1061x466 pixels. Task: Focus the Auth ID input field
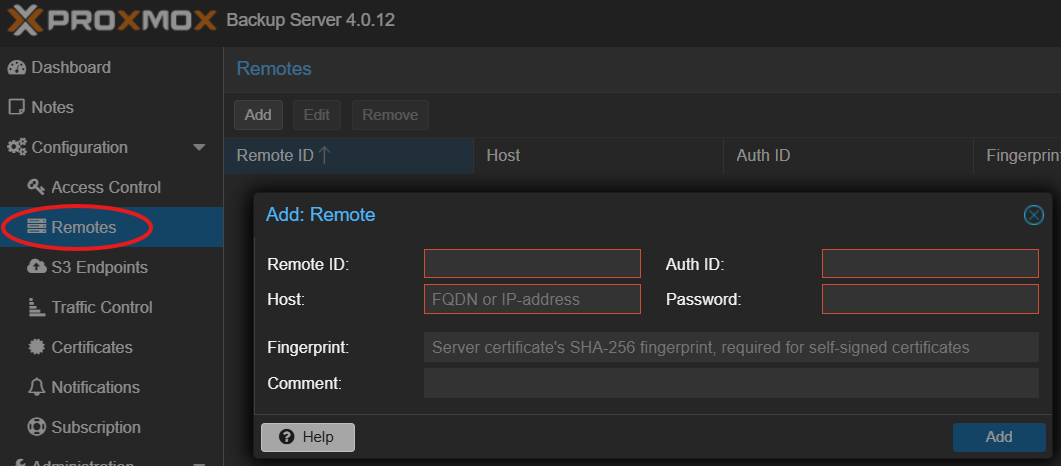930,264
